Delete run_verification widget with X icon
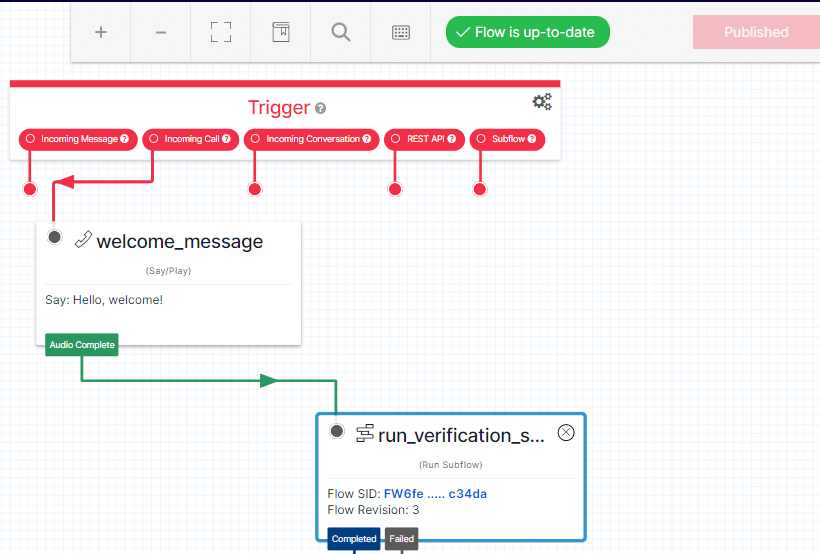The image size is (820, 554). pyautogui.click(x=566, y=433)
